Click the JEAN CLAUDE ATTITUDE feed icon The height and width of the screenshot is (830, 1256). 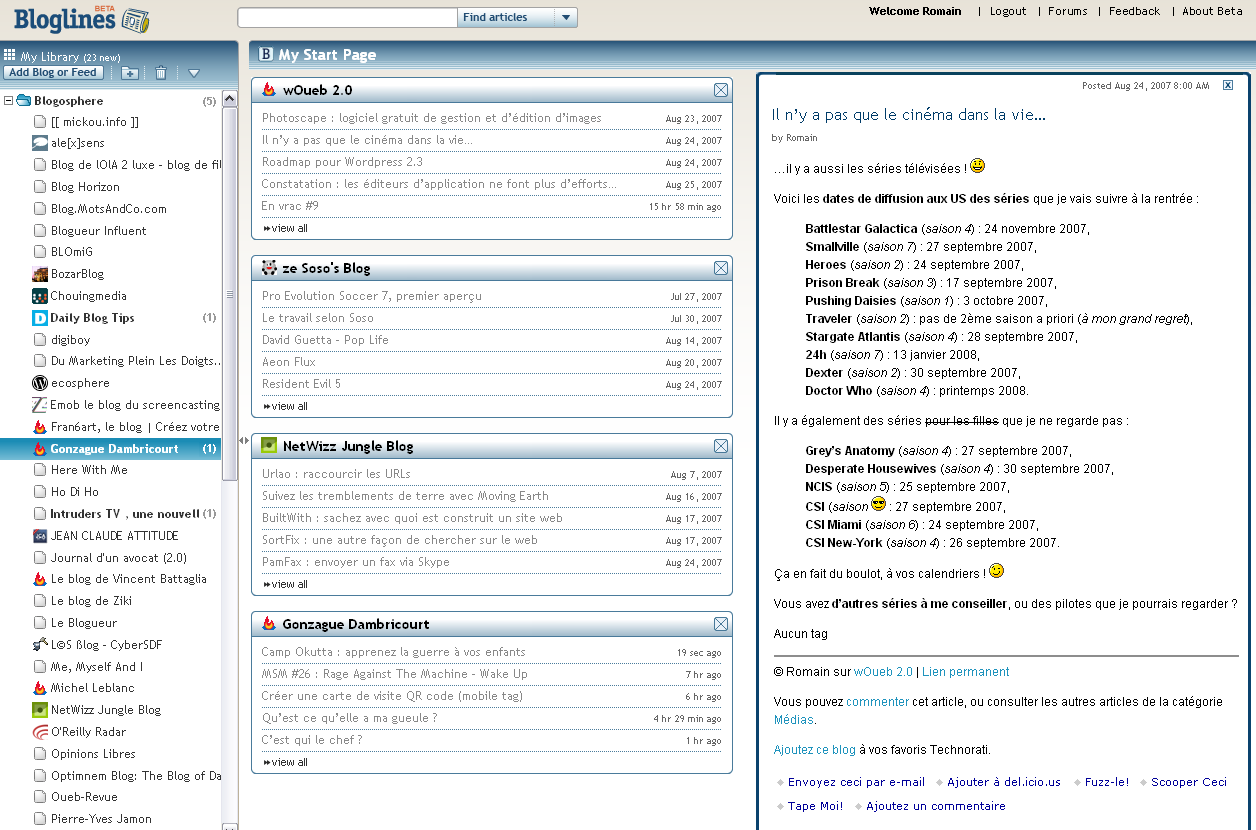coord(40,536)
